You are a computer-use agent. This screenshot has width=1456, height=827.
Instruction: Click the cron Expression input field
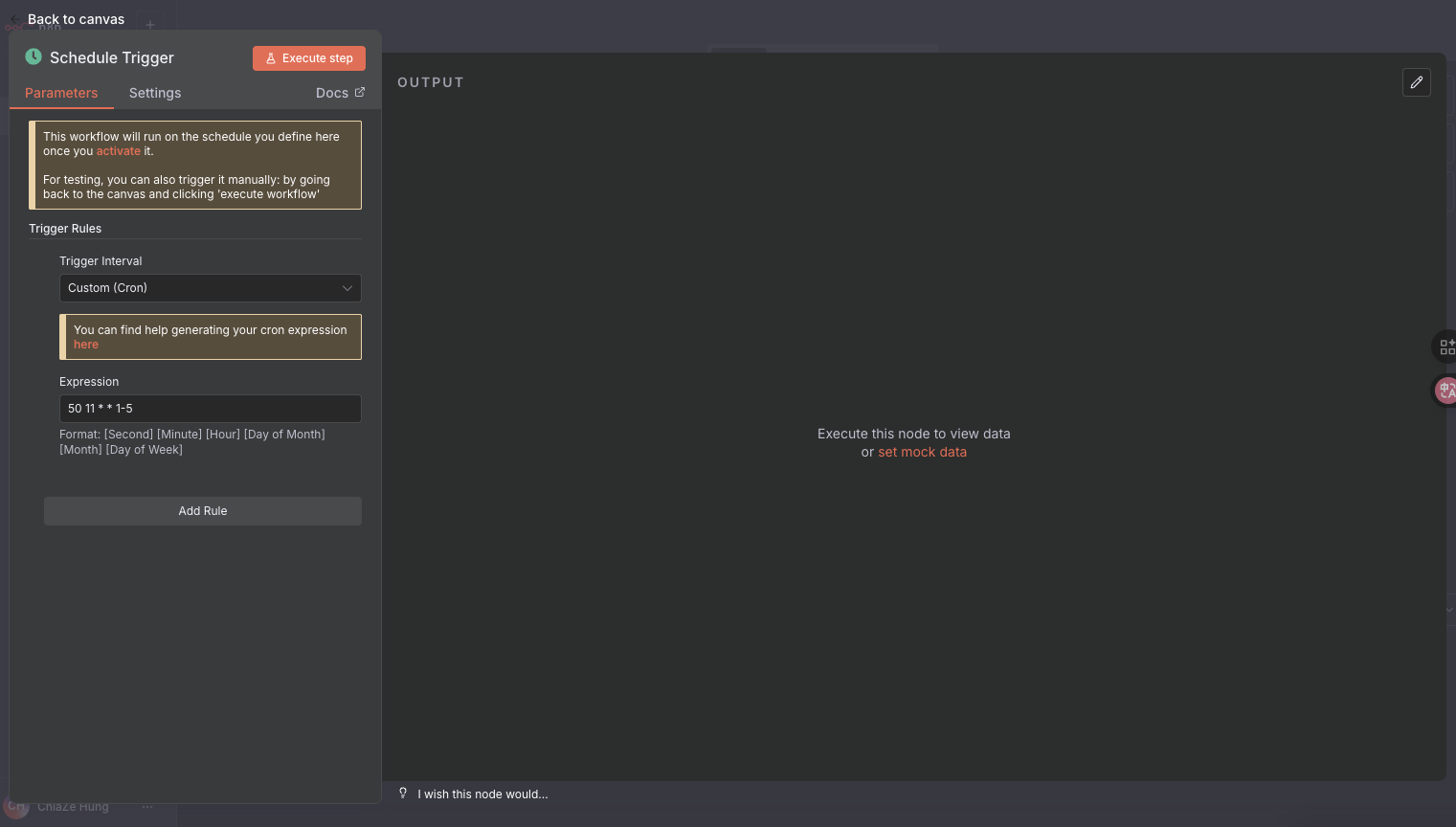click(x=211, y=409)
